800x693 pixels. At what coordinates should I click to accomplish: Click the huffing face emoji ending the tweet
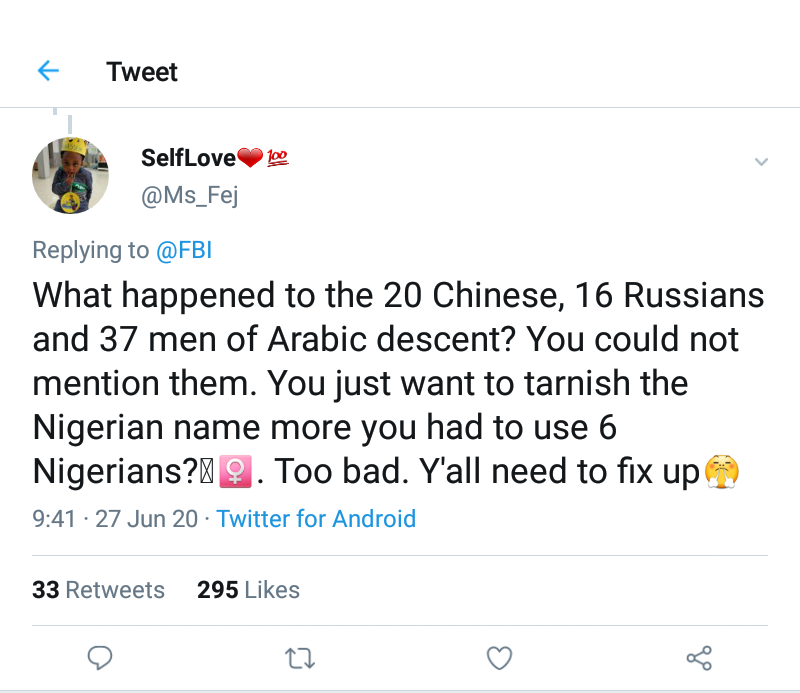(x=718, y=471)
